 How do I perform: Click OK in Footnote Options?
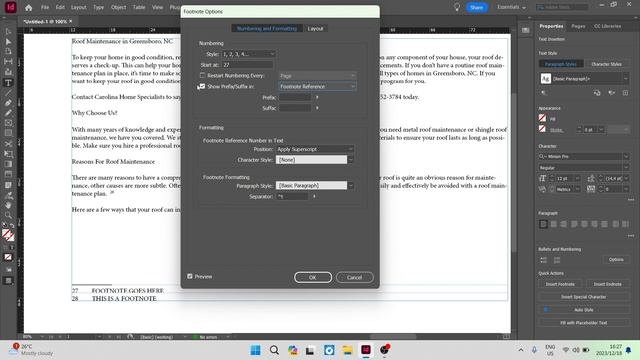[x=313, y=277]
